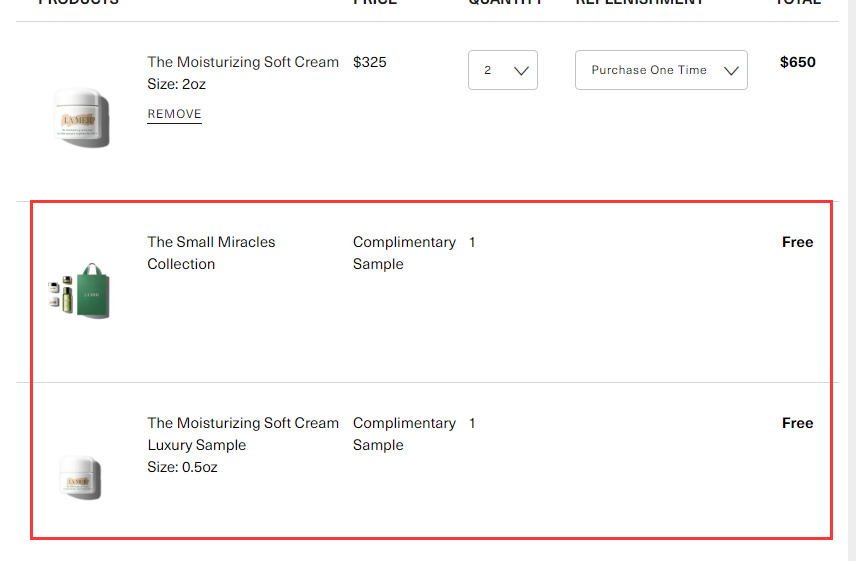Click the Luxury Sample 0.5oz jar image
The width and height of the screenshot is (856, 561).
(x=80, y=478)
